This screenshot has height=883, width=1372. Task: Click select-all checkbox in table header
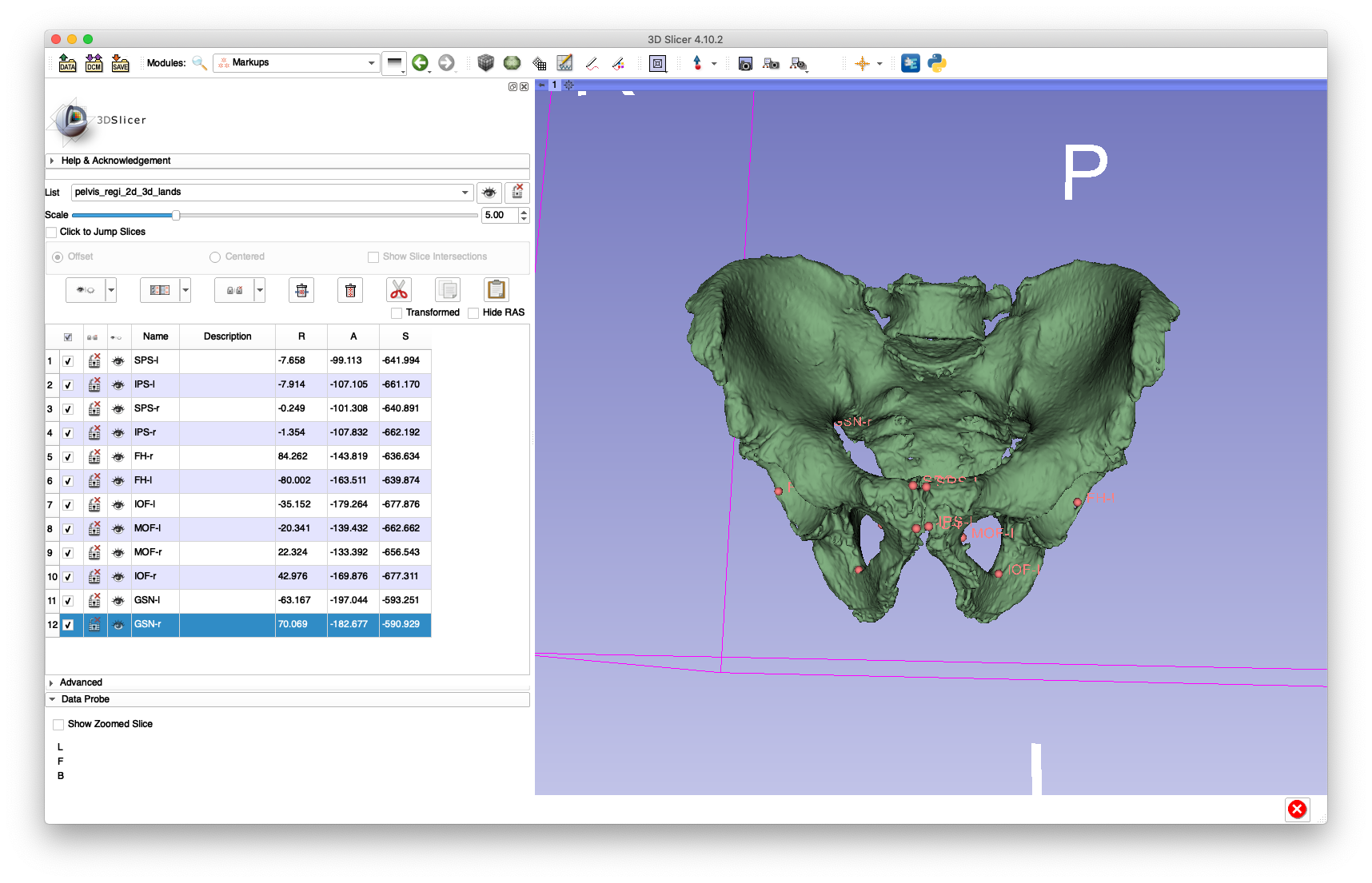(x=68, y=337)
